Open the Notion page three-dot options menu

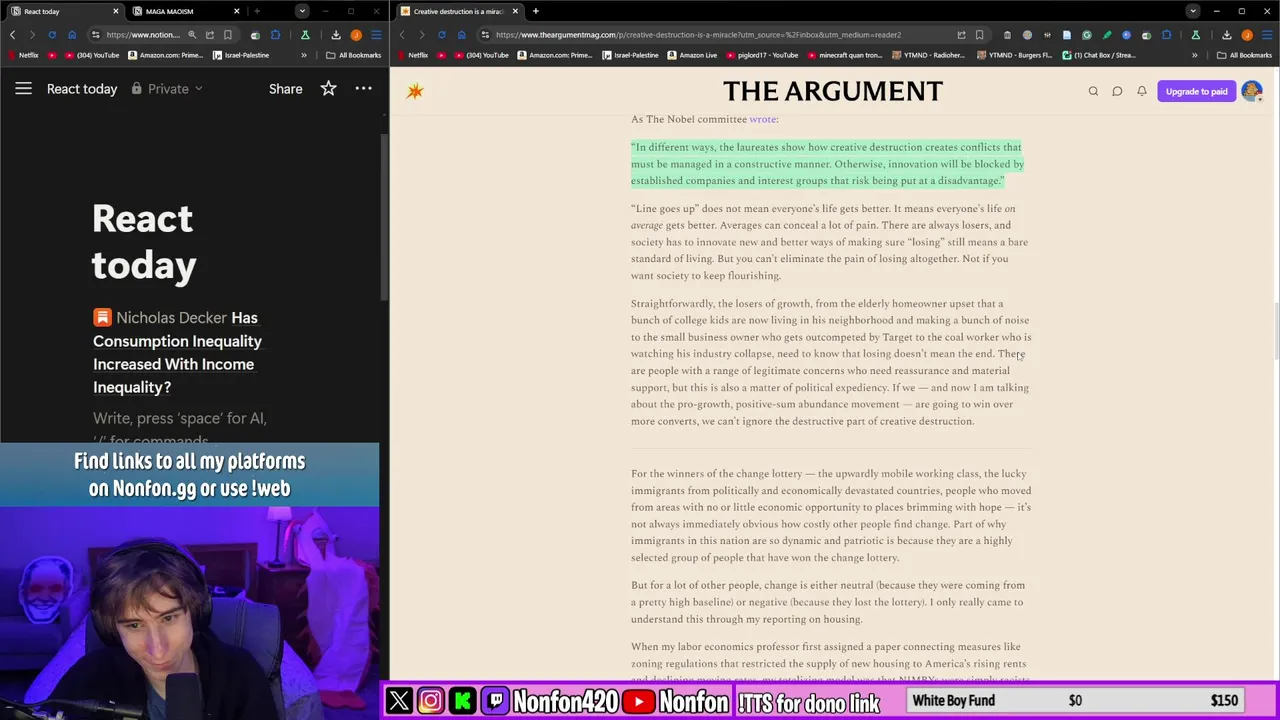pyautogui.click(x=363, y=89)
